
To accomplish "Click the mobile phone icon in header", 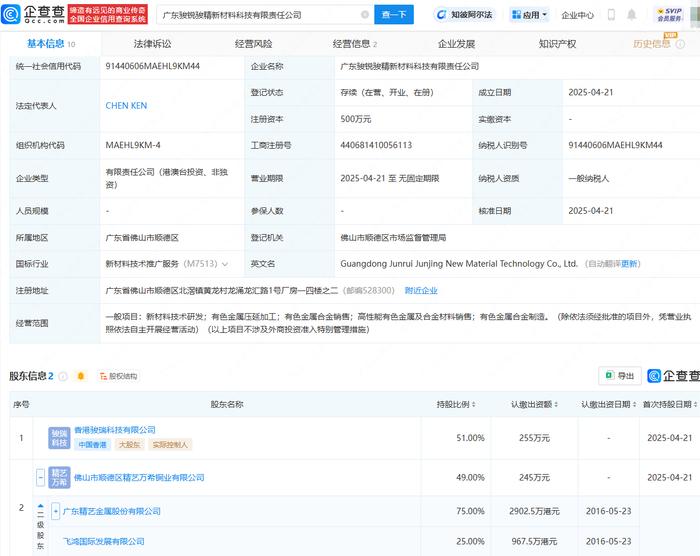I will pos(611,15).
